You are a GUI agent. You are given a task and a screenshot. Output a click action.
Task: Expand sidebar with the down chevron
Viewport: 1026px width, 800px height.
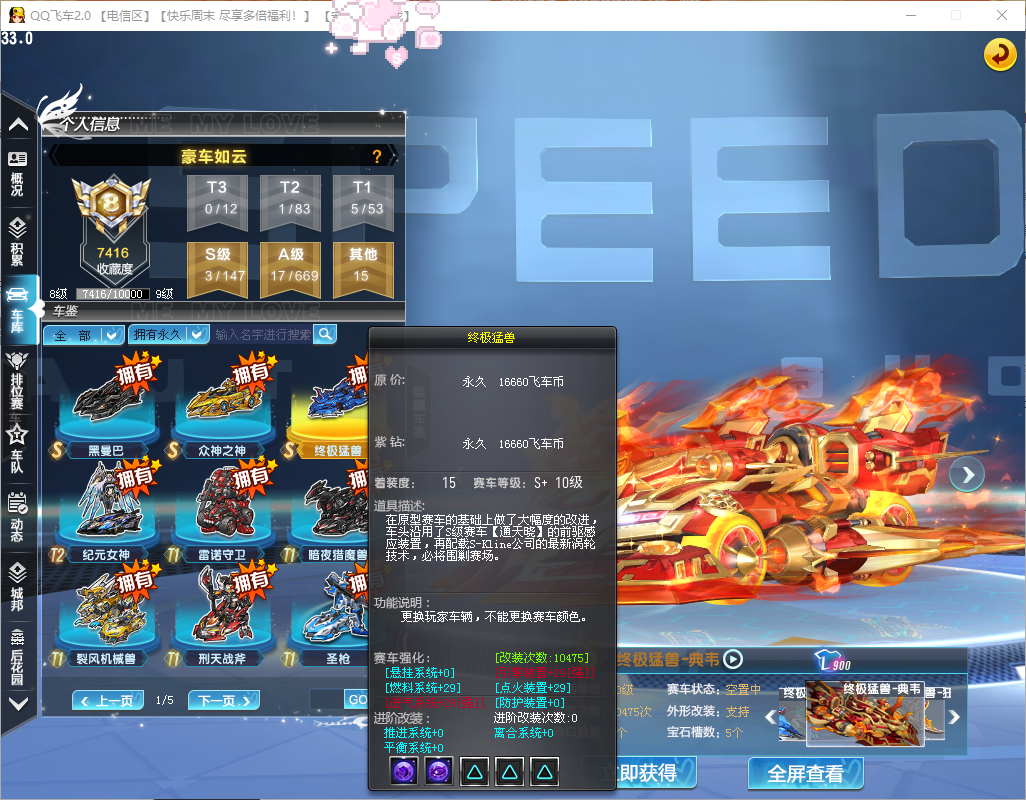[18, 703]
